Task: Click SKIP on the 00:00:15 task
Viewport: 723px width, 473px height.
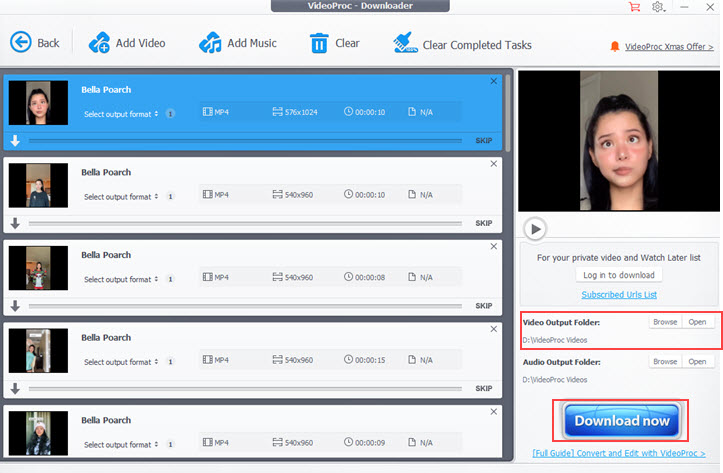Action: (x=484, y=388)
